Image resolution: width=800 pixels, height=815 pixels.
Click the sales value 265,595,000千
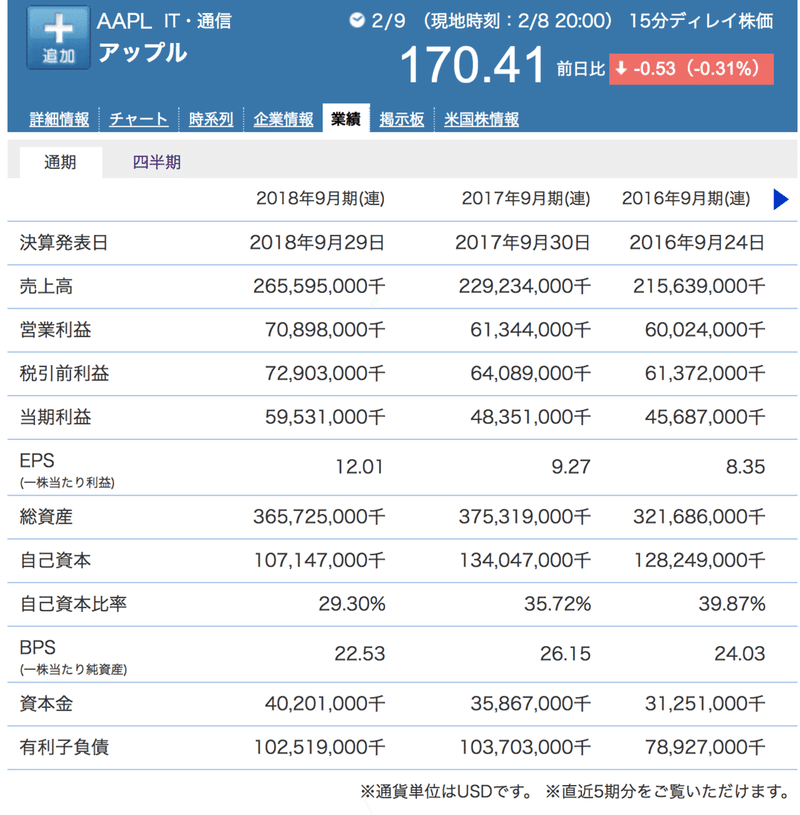pyautogui.click(x=319, y=286)
